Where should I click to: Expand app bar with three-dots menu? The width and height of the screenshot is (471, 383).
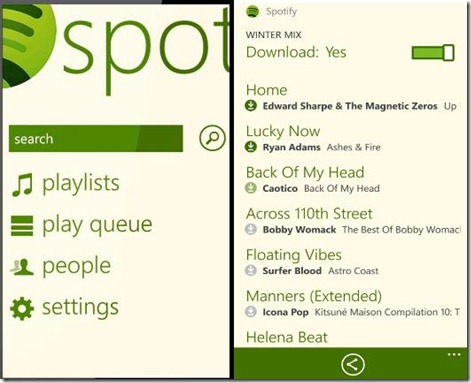(454, 354)
